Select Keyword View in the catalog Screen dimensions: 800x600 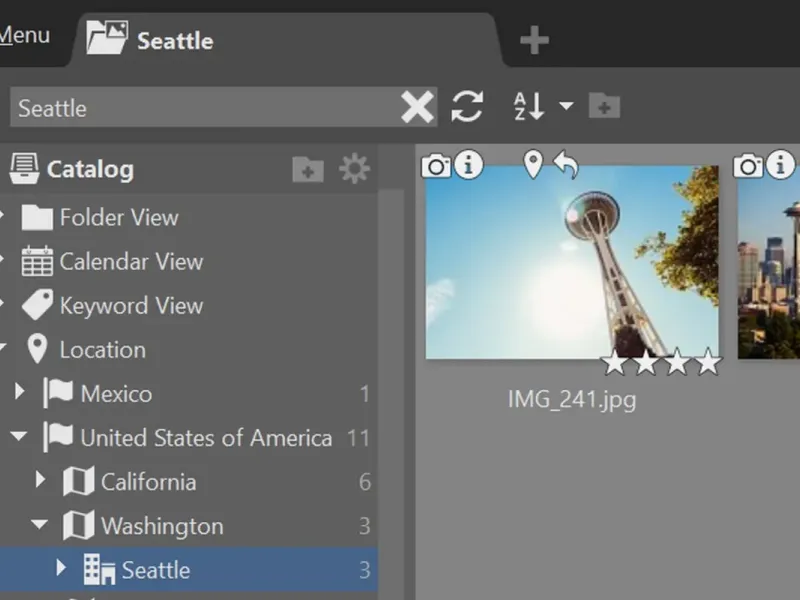(130, 306)
